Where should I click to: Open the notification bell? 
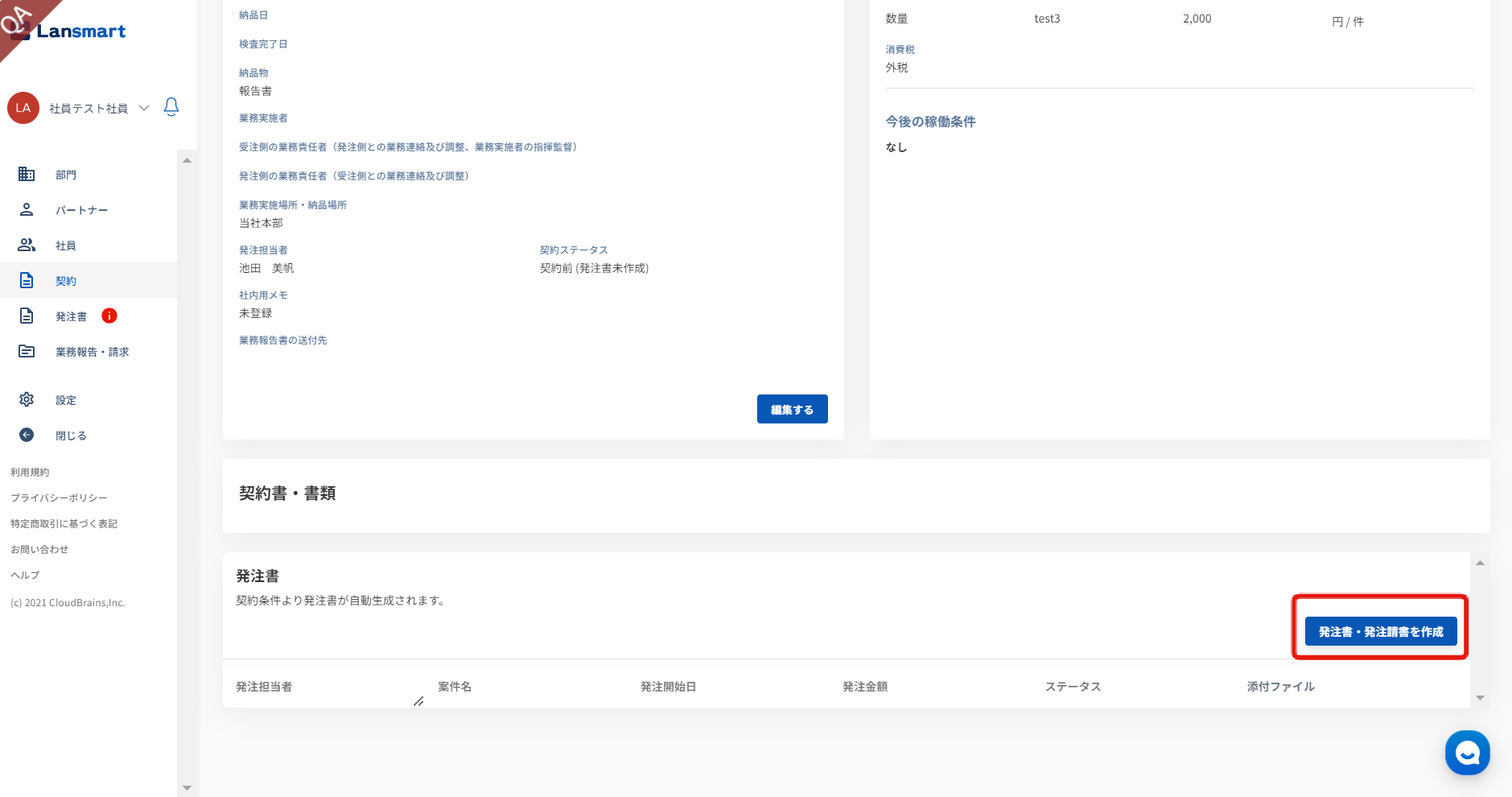point(171,107)
